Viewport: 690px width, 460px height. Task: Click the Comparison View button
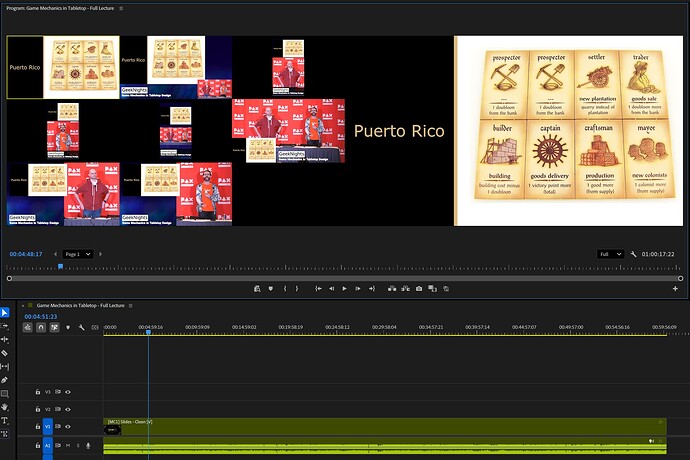pos(433,289)
